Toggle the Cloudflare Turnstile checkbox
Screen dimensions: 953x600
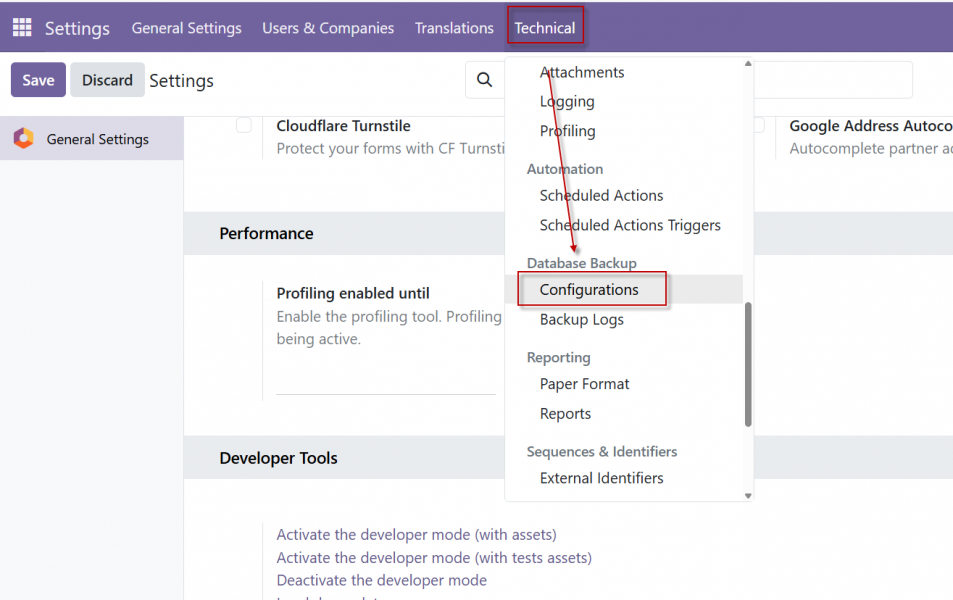(x=244, y=125)
